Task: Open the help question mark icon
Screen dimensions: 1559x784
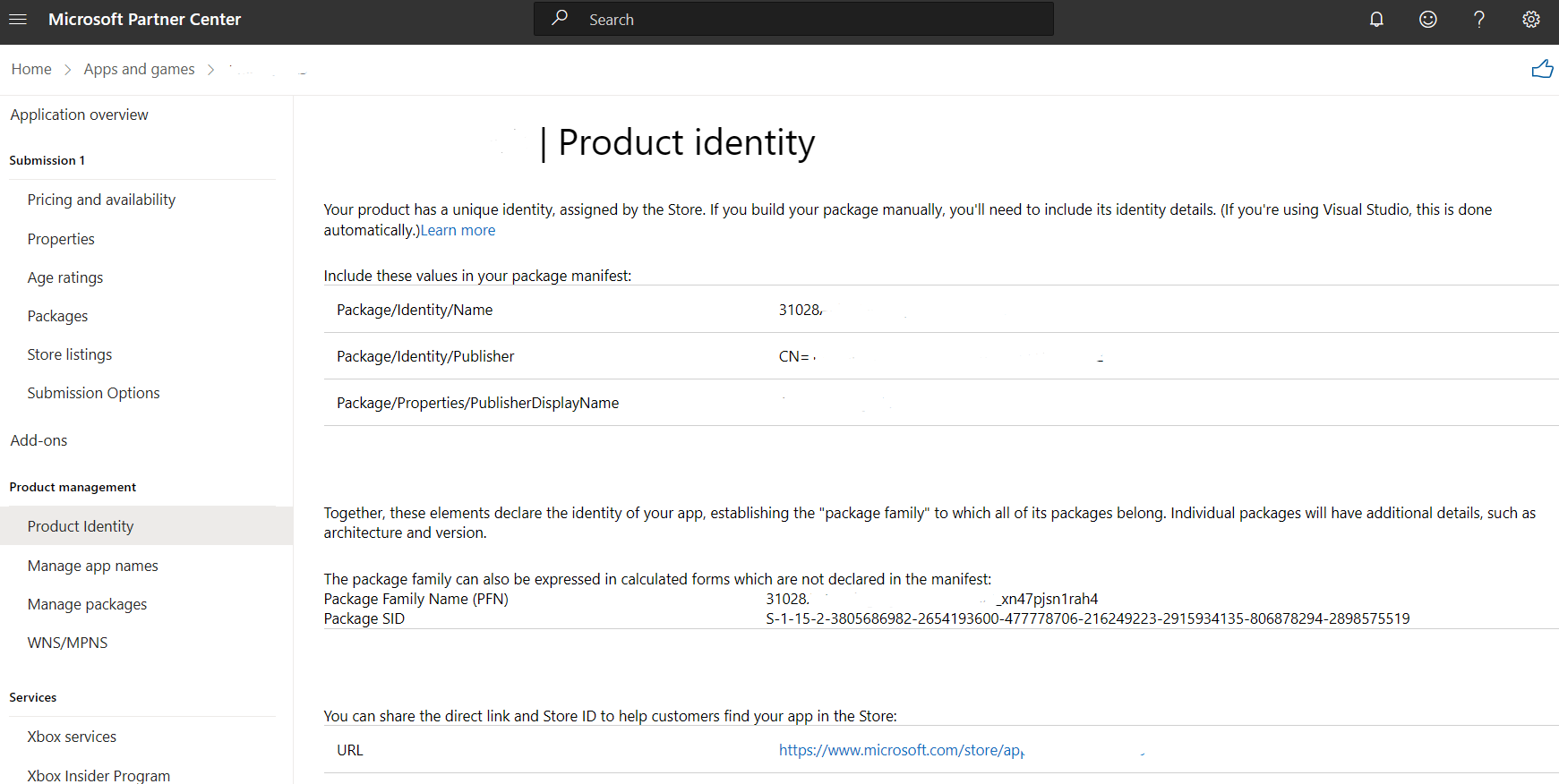Action: [1479, 20]
